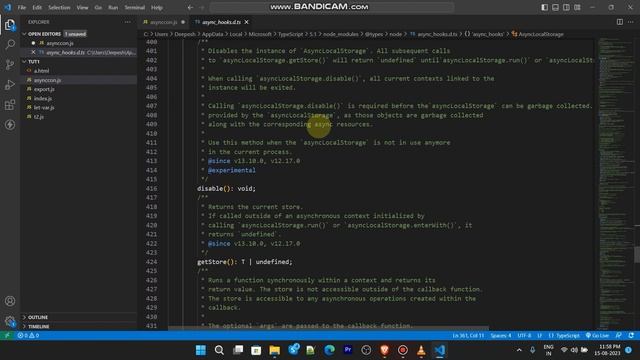Screen dimensions: 640x360
Task: Open File Explorer from taskbar
Action: point(275,350)
